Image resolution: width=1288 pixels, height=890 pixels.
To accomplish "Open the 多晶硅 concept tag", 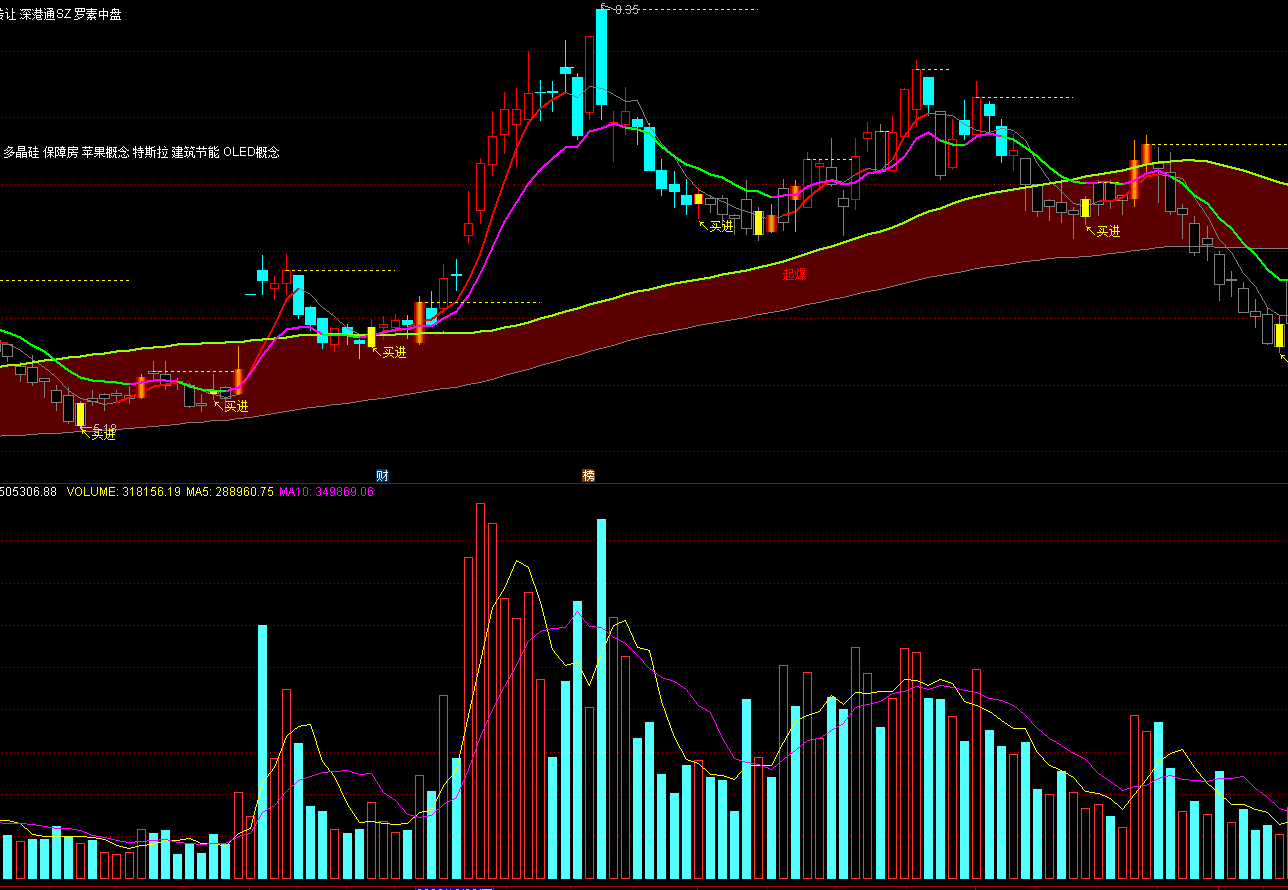I will (20, 152).
